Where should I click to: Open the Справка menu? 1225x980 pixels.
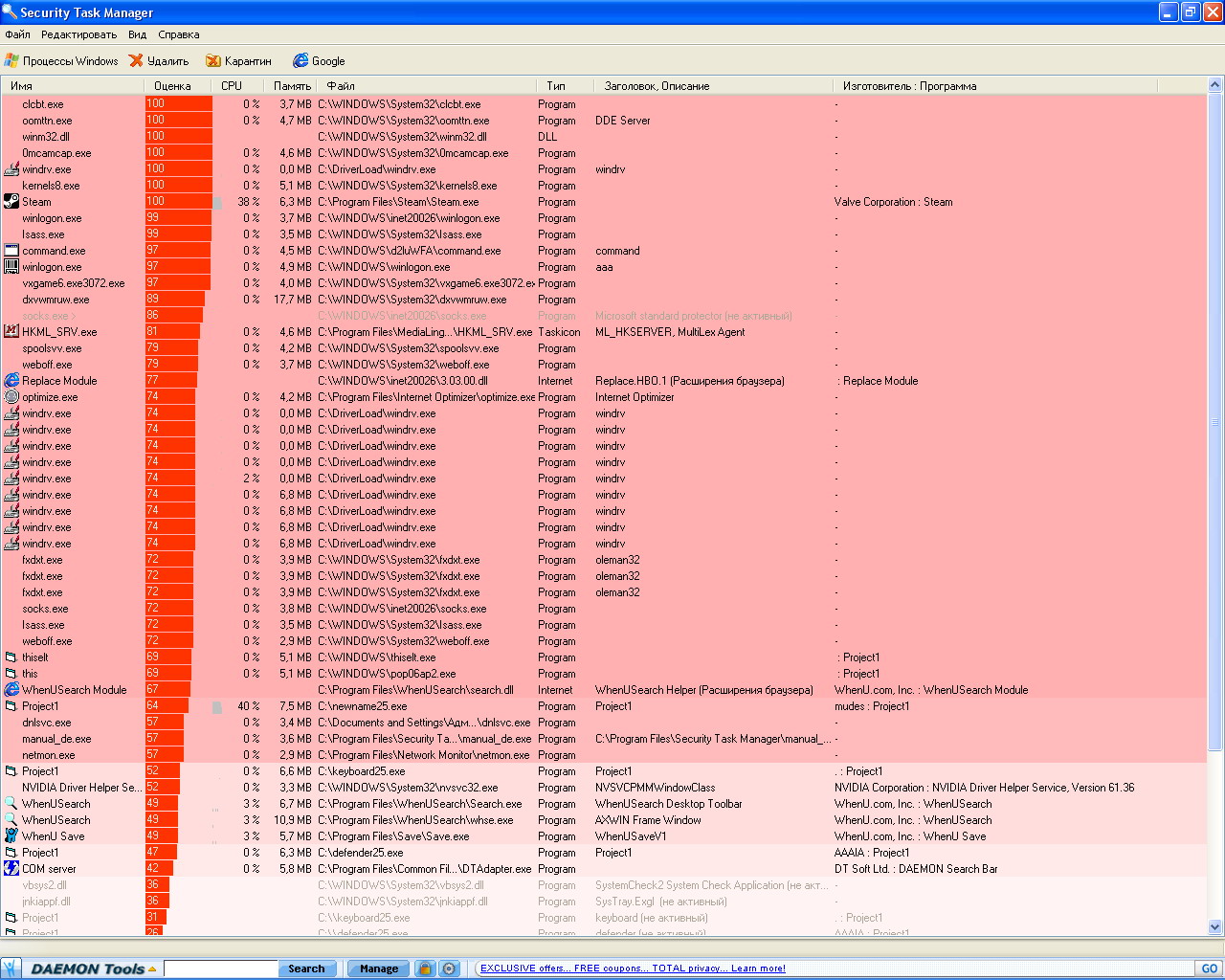pos(179,34)
